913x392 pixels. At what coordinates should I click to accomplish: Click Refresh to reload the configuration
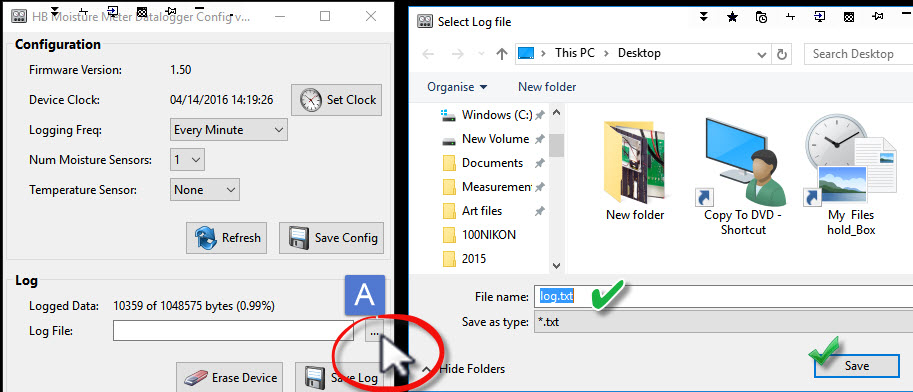[x=227, y=238]
